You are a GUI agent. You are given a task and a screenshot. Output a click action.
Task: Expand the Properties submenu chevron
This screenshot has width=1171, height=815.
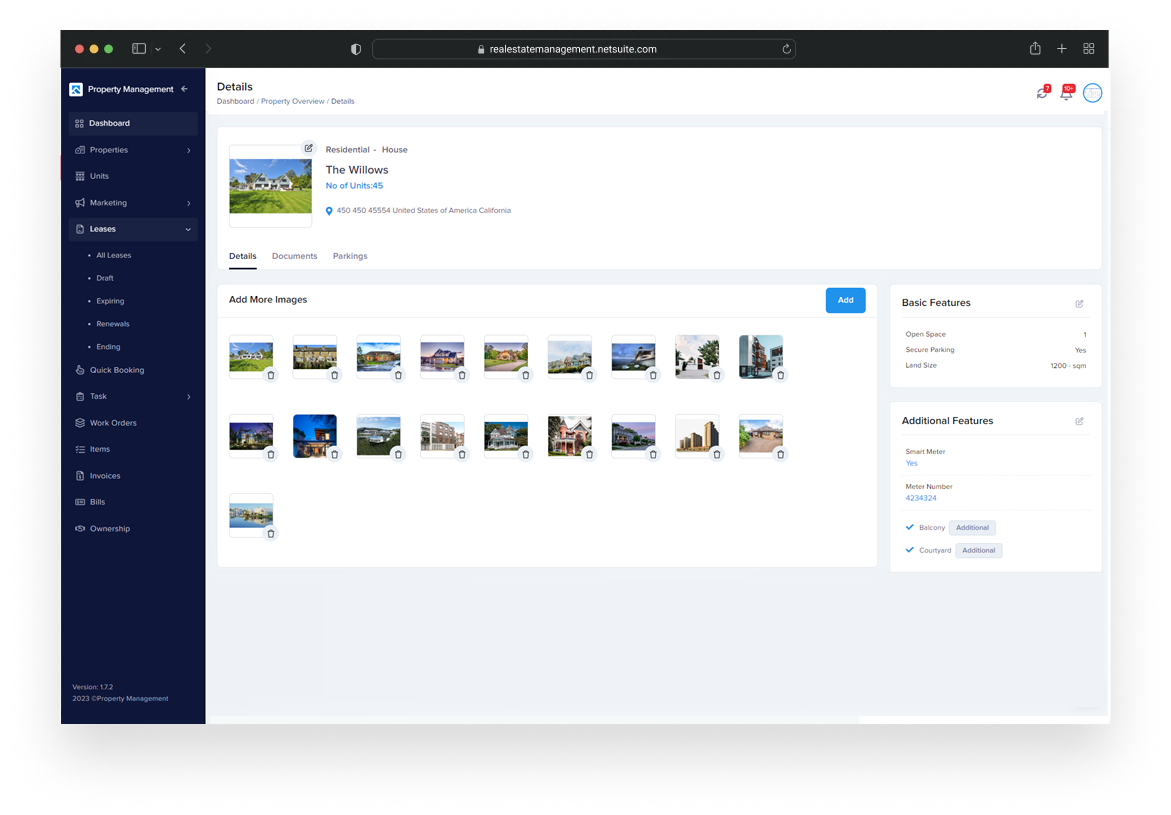[188, 150]
